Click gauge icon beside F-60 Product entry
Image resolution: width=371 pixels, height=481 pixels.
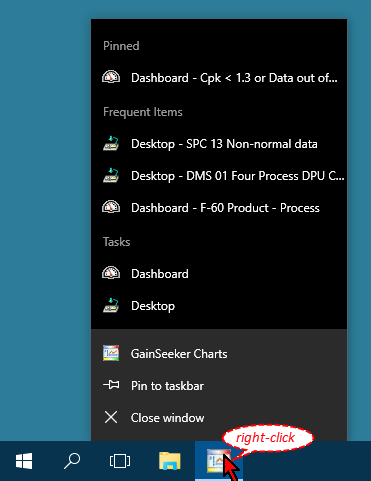[111, 207]
